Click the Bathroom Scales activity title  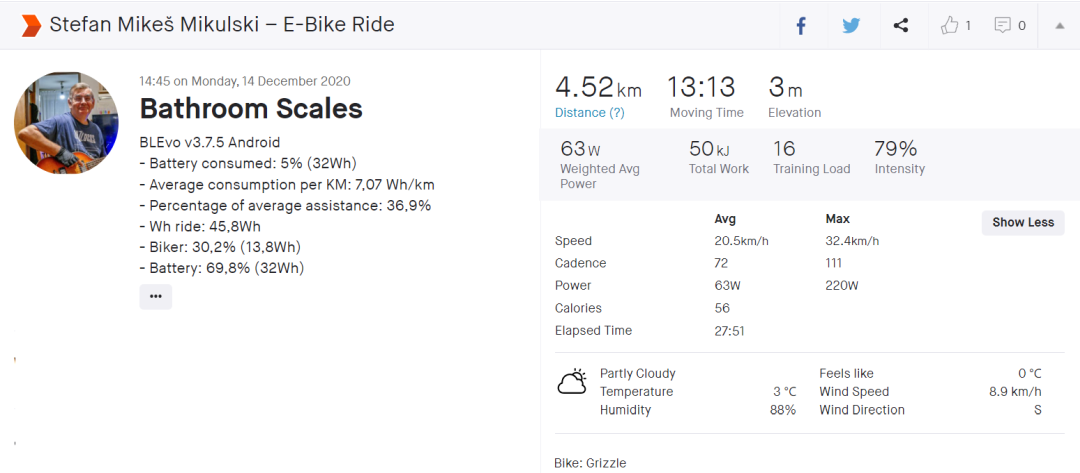point(251,108)
